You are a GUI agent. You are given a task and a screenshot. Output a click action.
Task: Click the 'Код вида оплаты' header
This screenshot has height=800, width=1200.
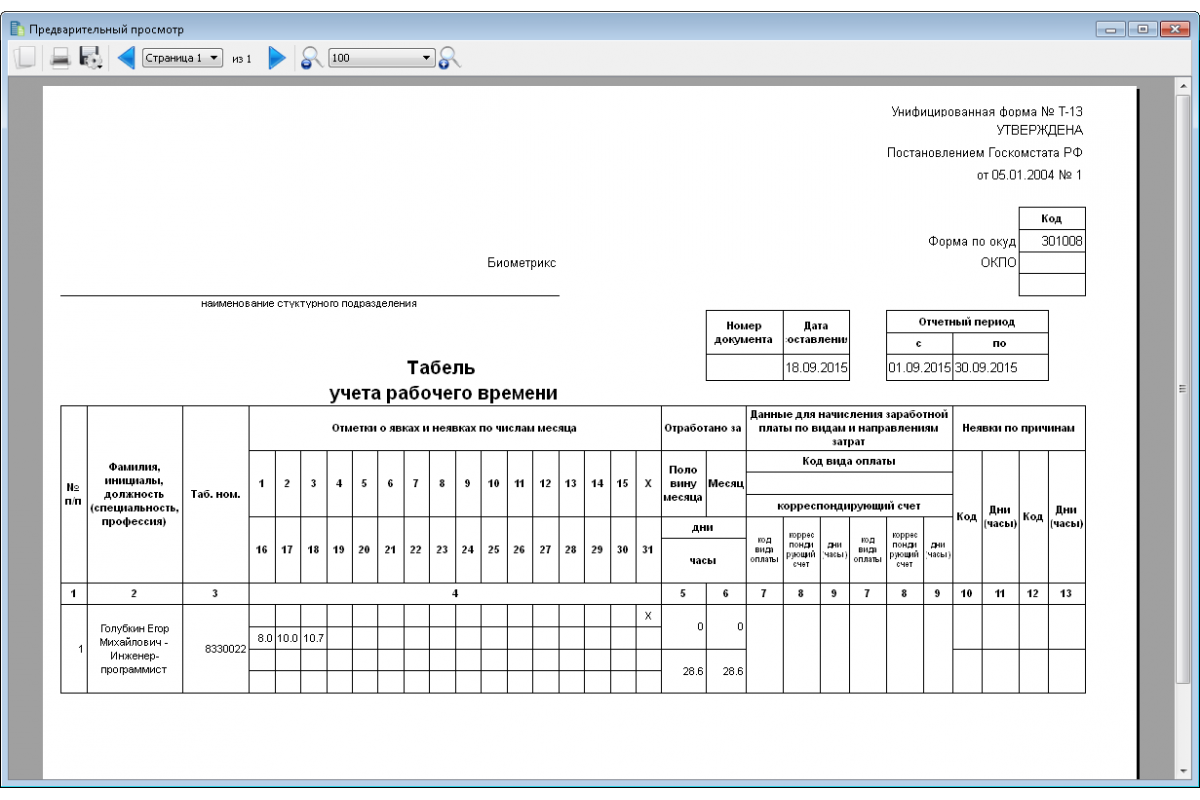point(849,460)
